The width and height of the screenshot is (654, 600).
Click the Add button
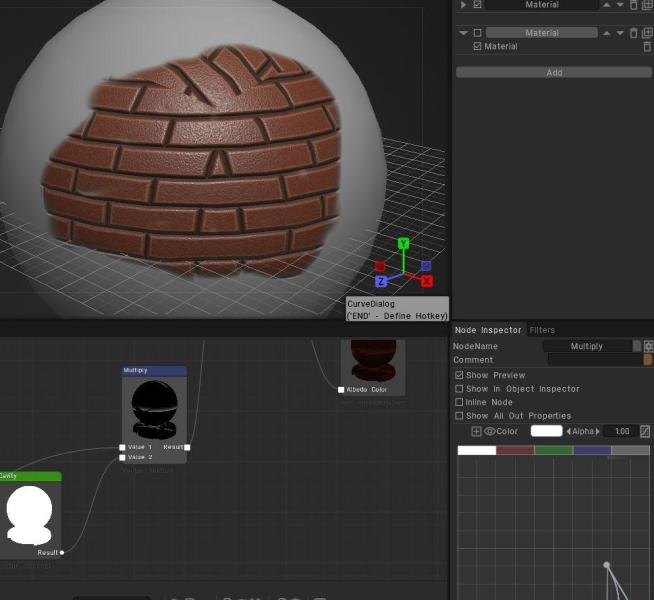[x=553, y=73]
